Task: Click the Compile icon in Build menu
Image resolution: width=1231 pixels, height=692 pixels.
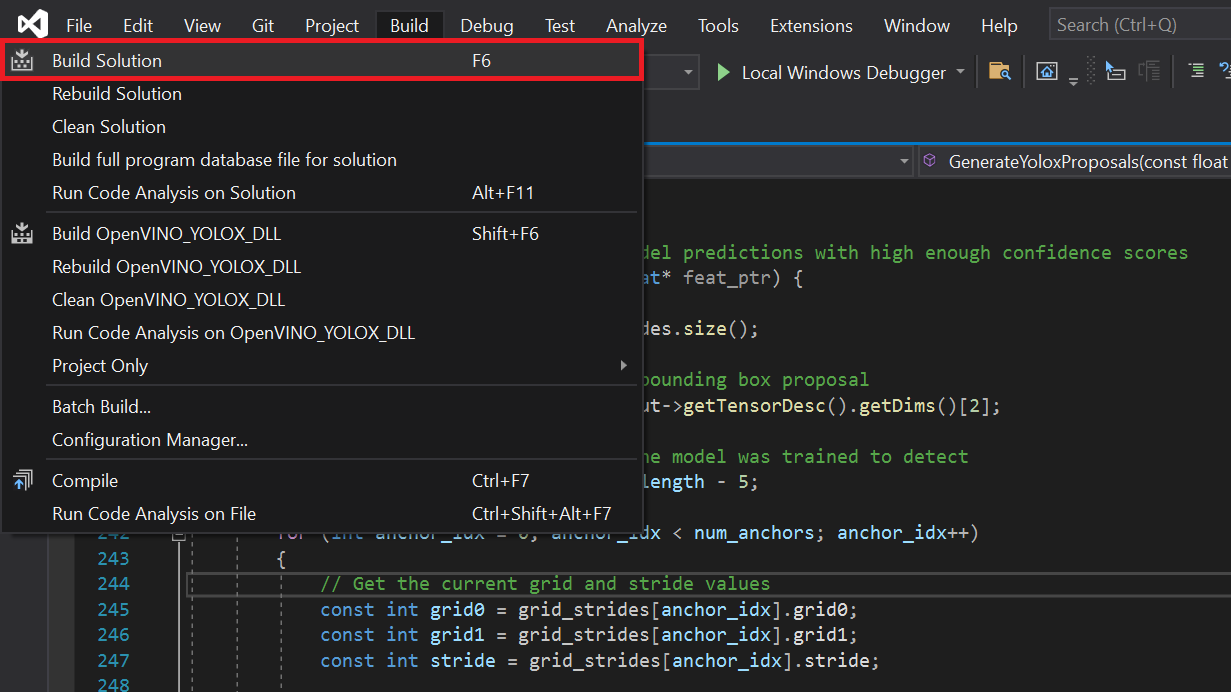Action: tap(22, 481)
